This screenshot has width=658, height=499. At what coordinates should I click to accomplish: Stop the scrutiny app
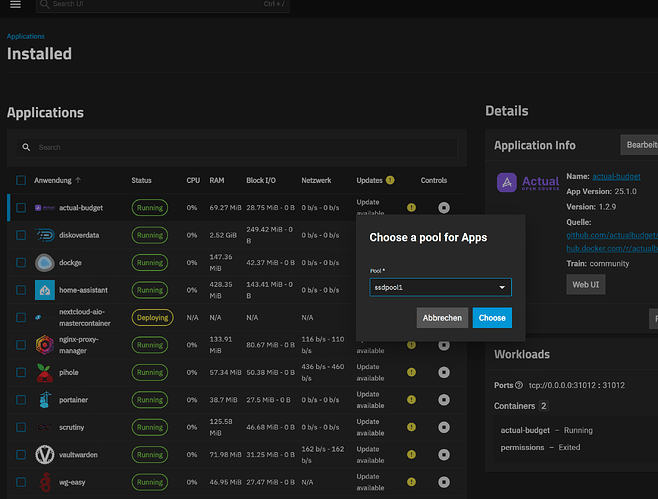pyautogui.click(x=444, y=427)
